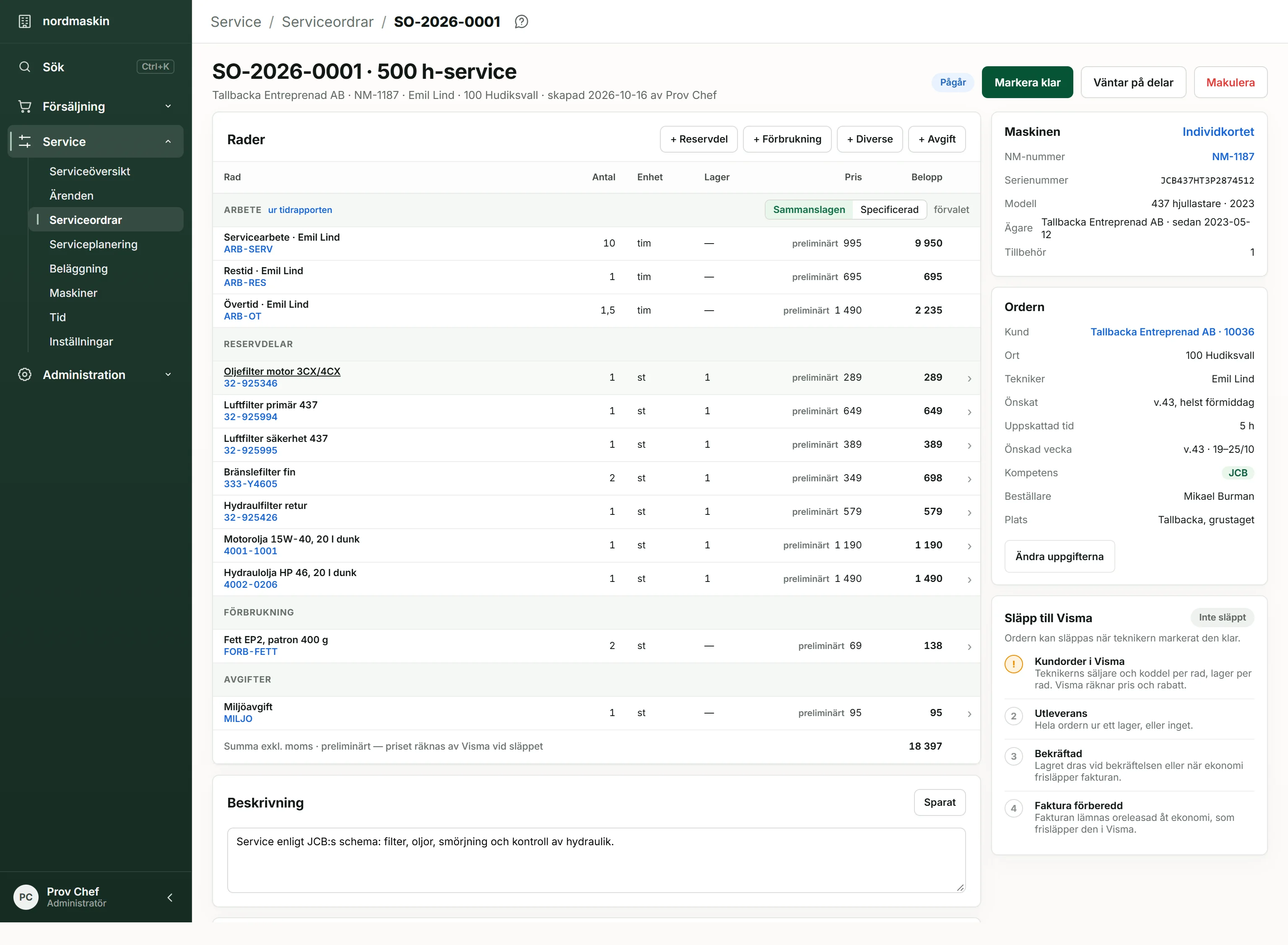Go to Ärenden in the sidebar
This screenshot has height=945, width=1288.
[72, 196]
